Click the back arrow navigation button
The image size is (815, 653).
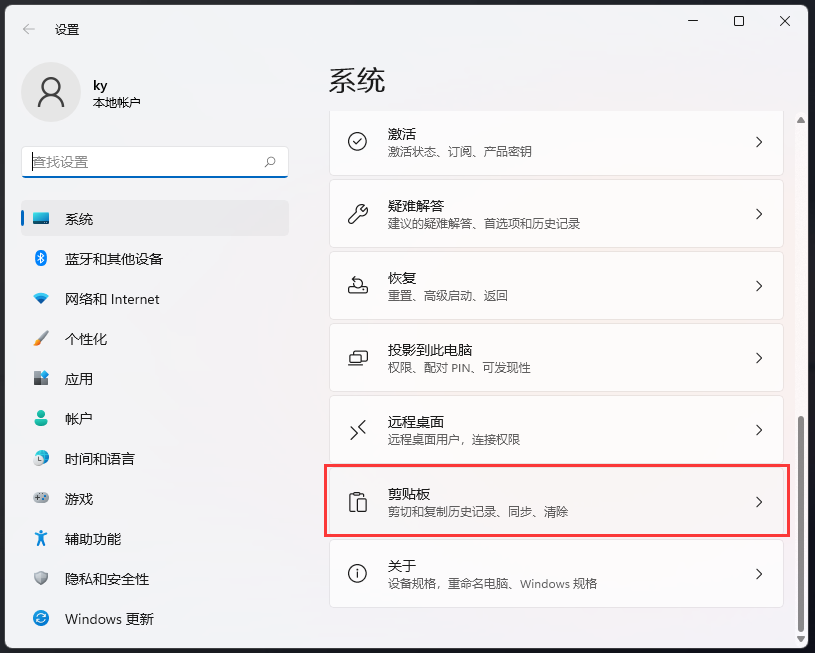27,29
